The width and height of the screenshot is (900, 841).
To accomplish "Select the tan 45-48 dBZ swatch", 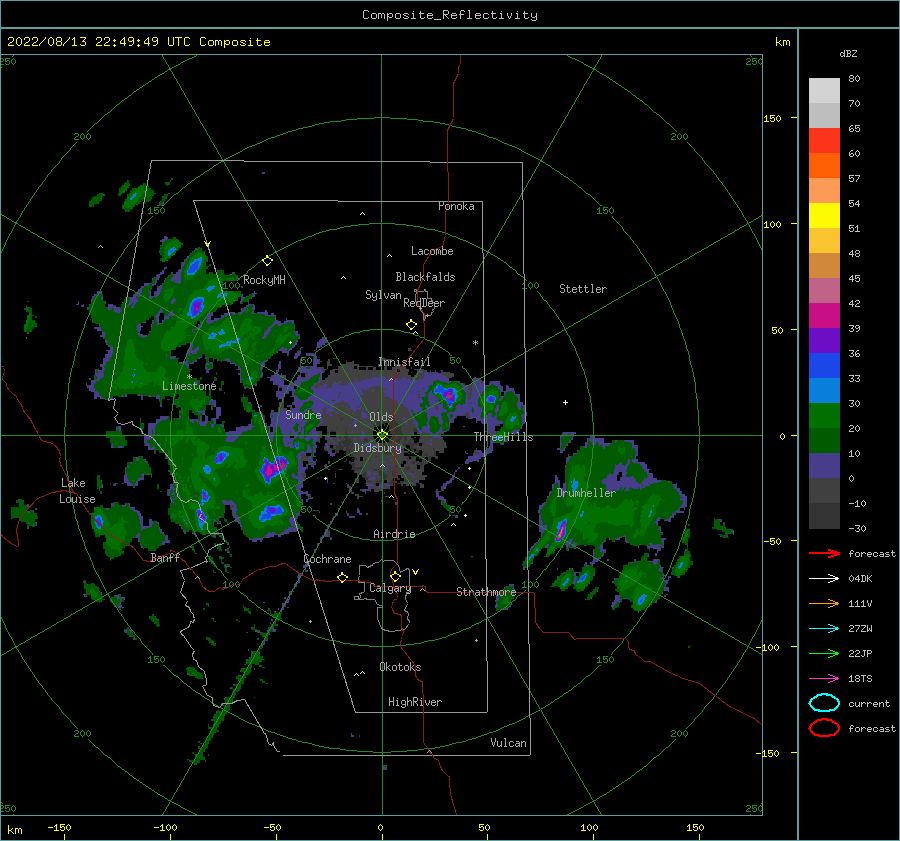I will coord(824,266).
